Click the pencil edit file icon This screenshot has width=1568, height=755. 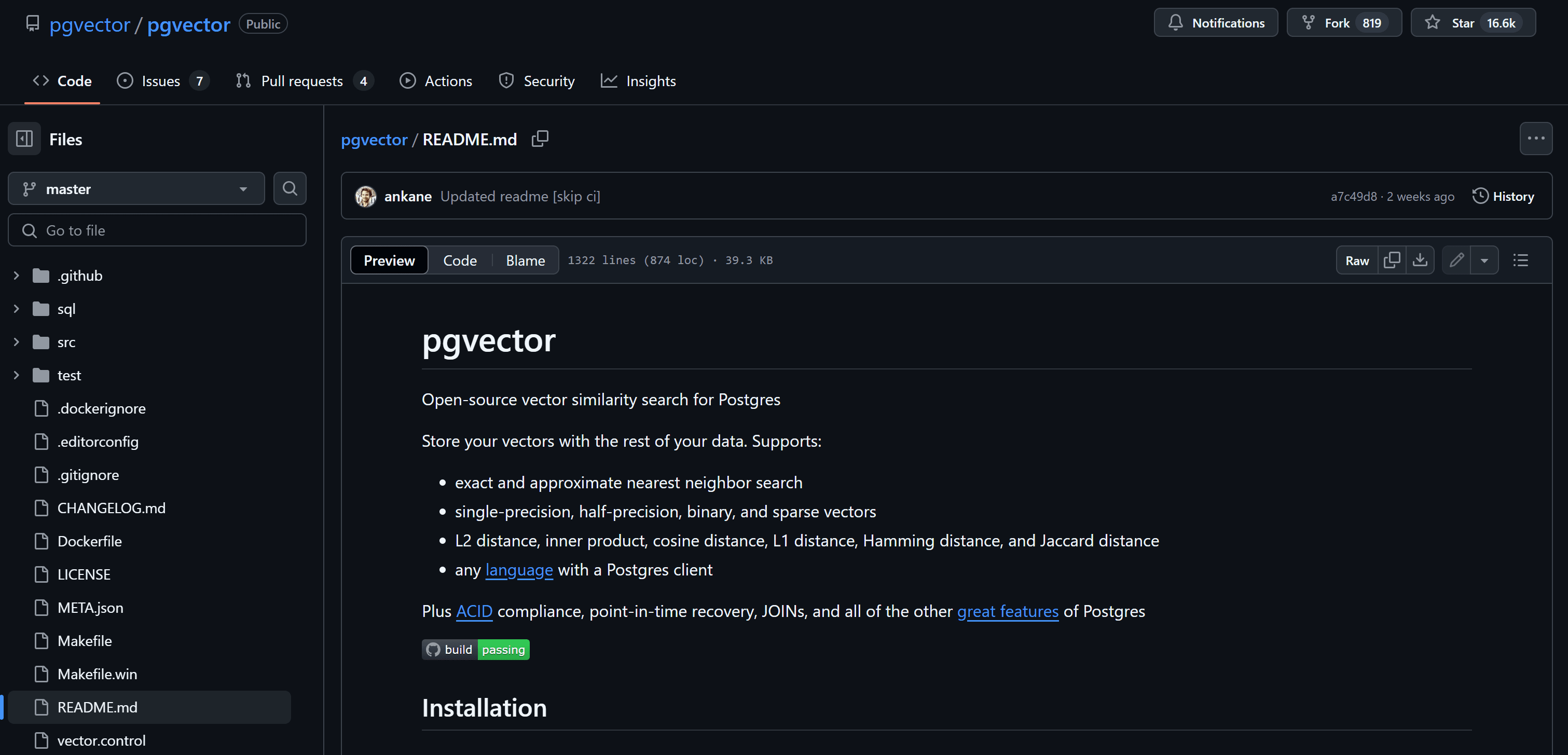(1456, 260)
